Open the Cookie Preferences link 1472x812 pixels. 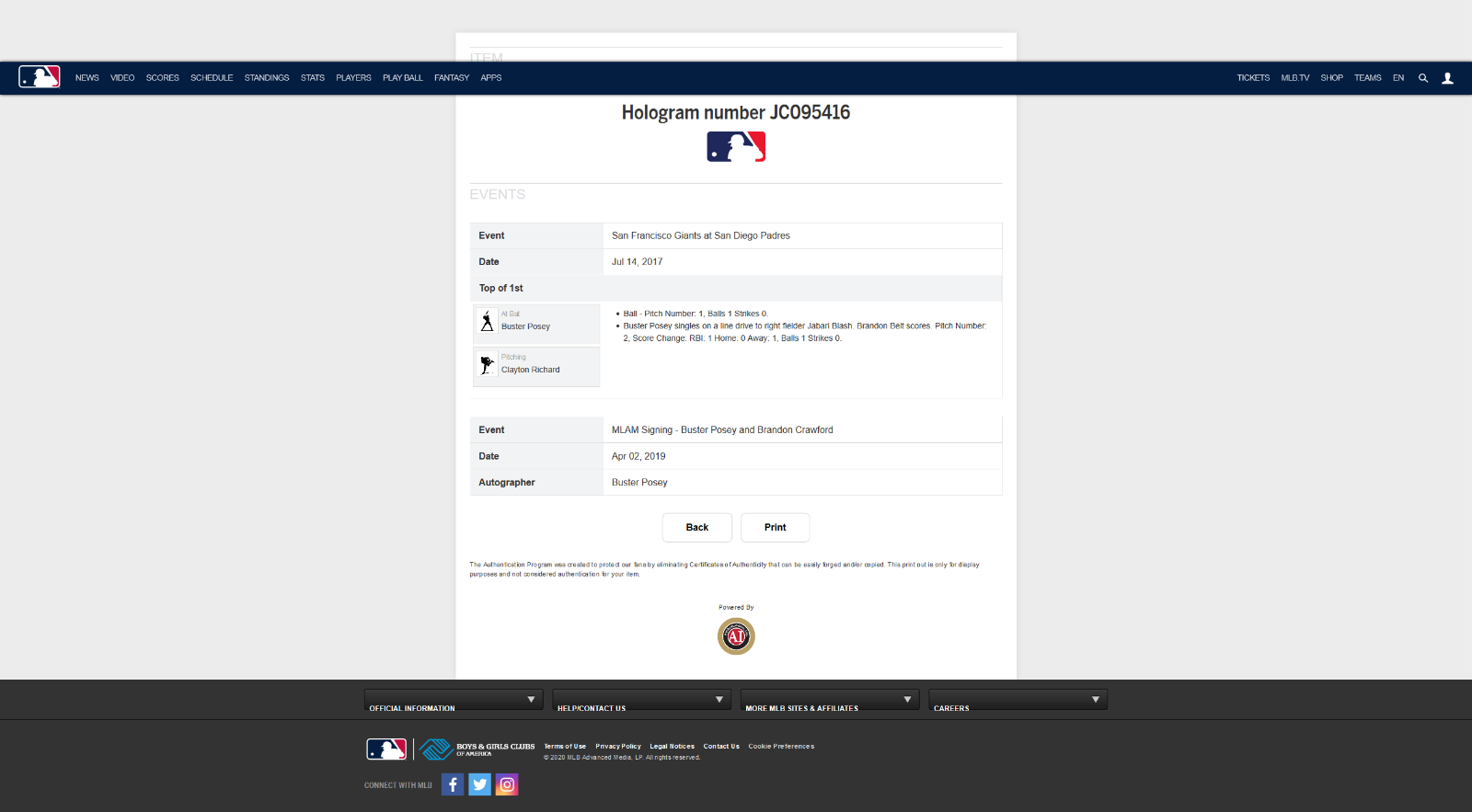tap(781, 747)
